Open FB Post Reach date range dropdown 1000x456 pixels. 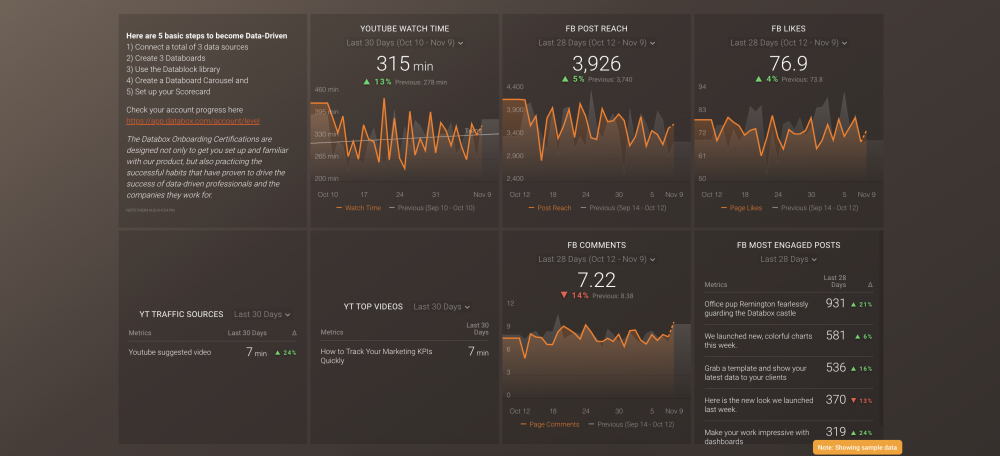tap(596, 44)
